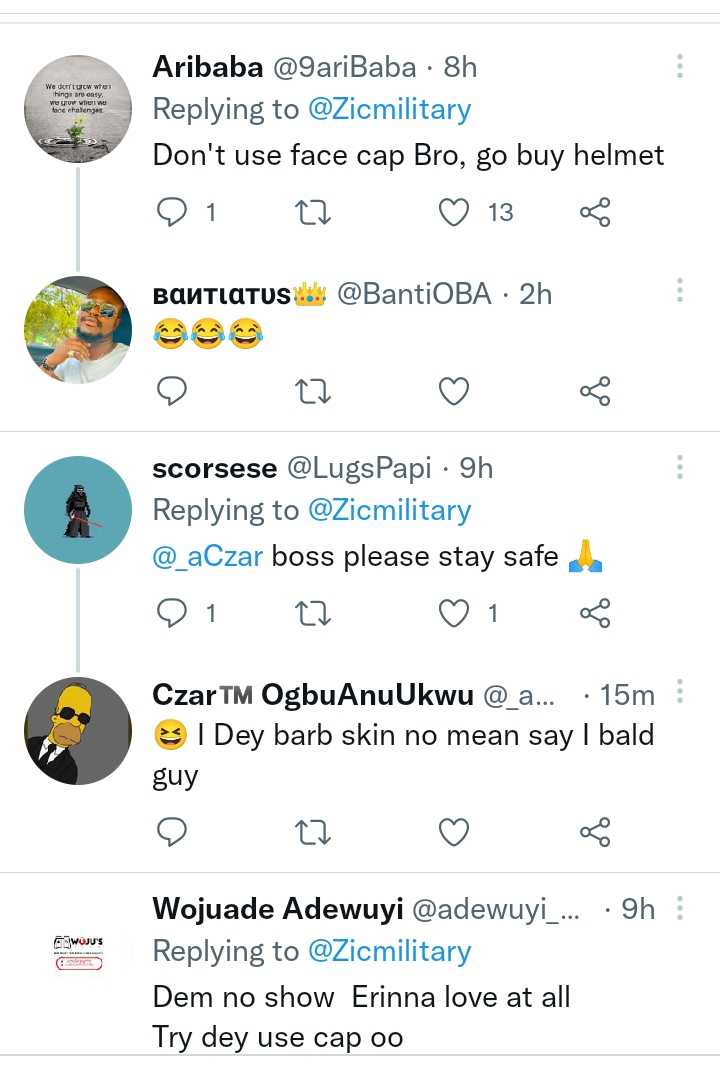Screen dimensions: 720x1081
Task: Retweet Aribaba's face cap tweet
Action: 315,212
